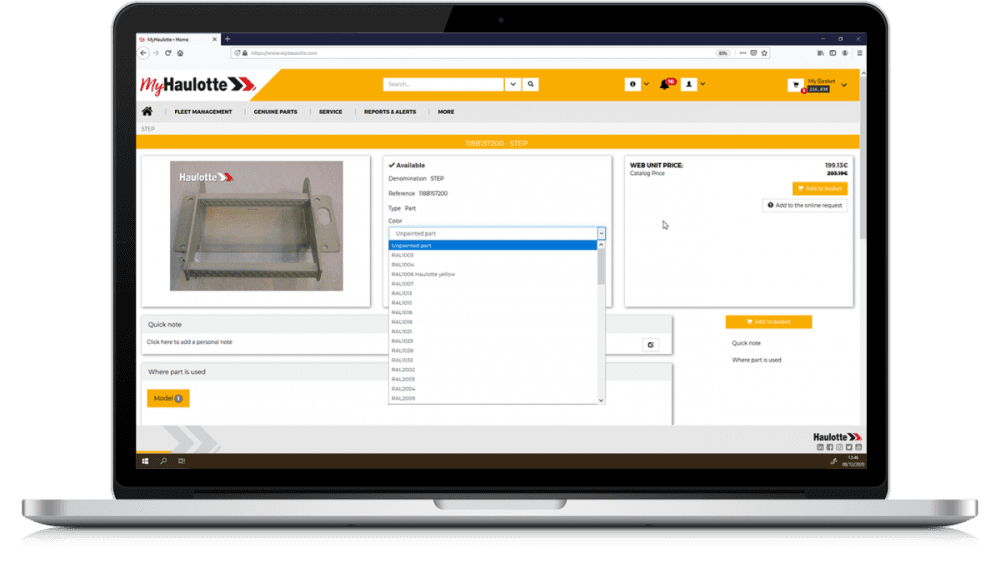Viewport: 1000px width, 568px height.
Task: Select RAL1006 Haulotte yellow color option
Action: pyautogui.click(x=423, y=274)
